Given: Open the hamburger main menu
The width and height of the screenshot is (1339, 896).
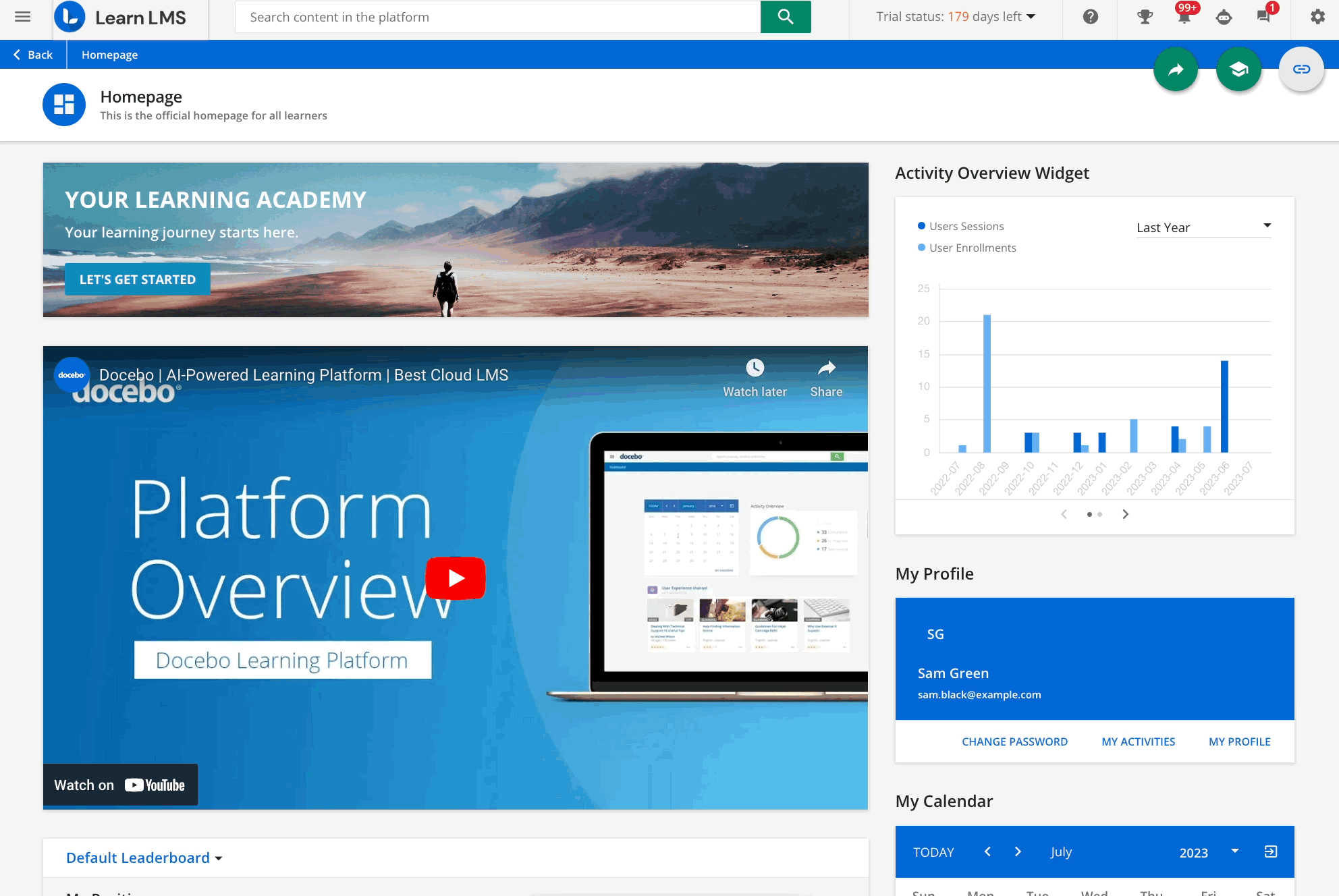Looking at the screenshot, I should (x=22, y=17).
